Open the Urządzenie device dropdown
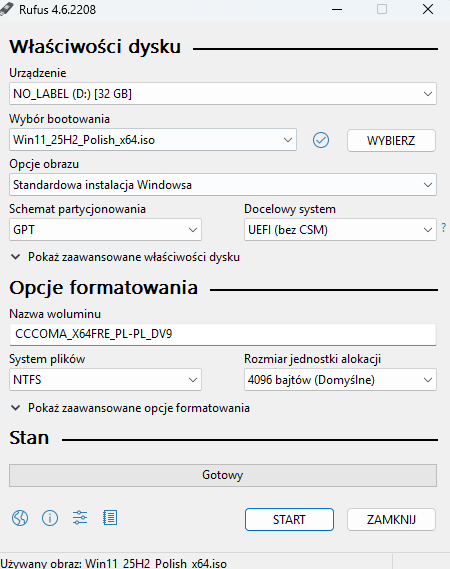Viewport: 450px width, 569px height. [x=223, y=94]
